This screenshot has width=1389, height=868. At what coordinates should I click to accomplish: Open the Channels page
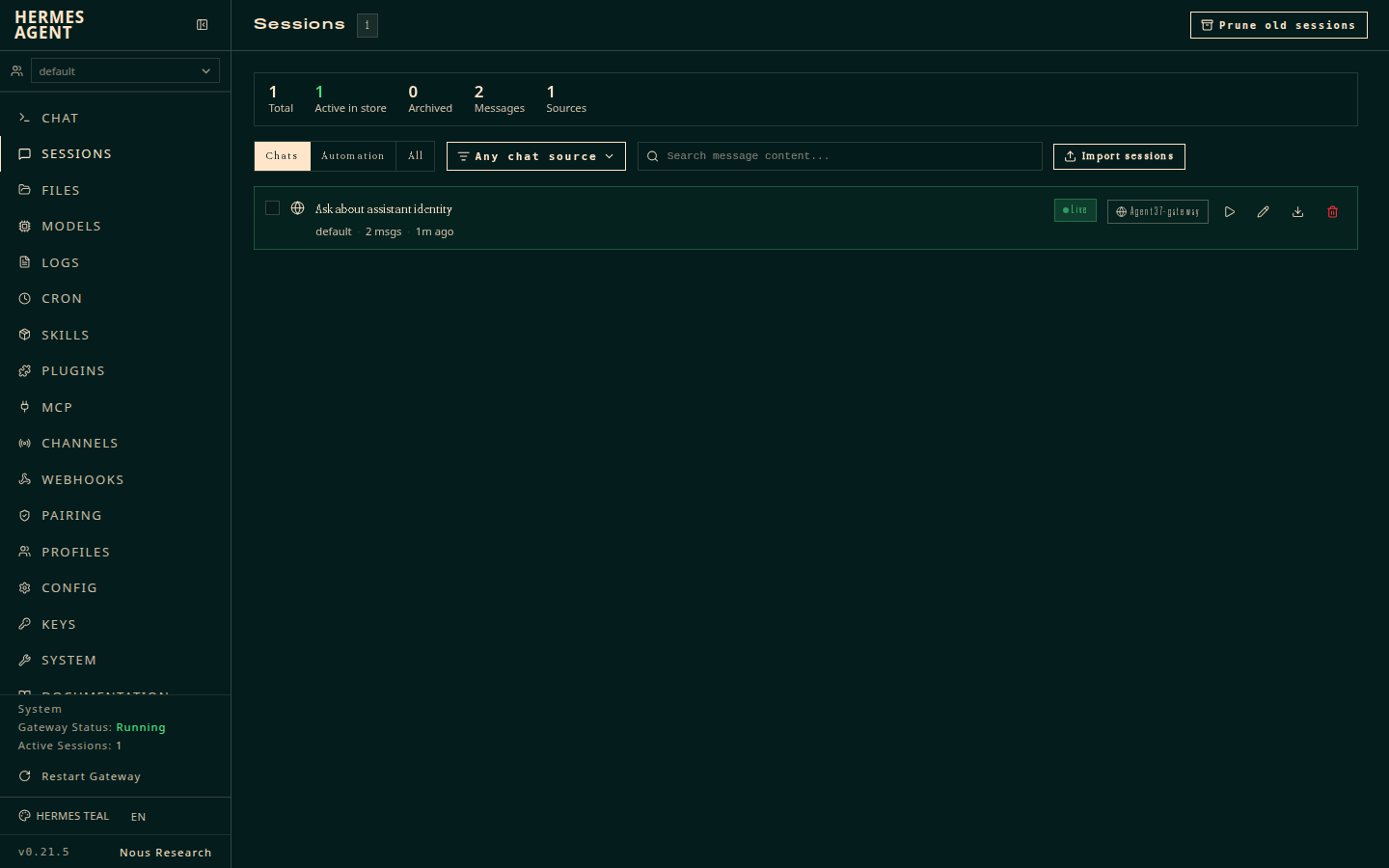(x=116, y=443)
